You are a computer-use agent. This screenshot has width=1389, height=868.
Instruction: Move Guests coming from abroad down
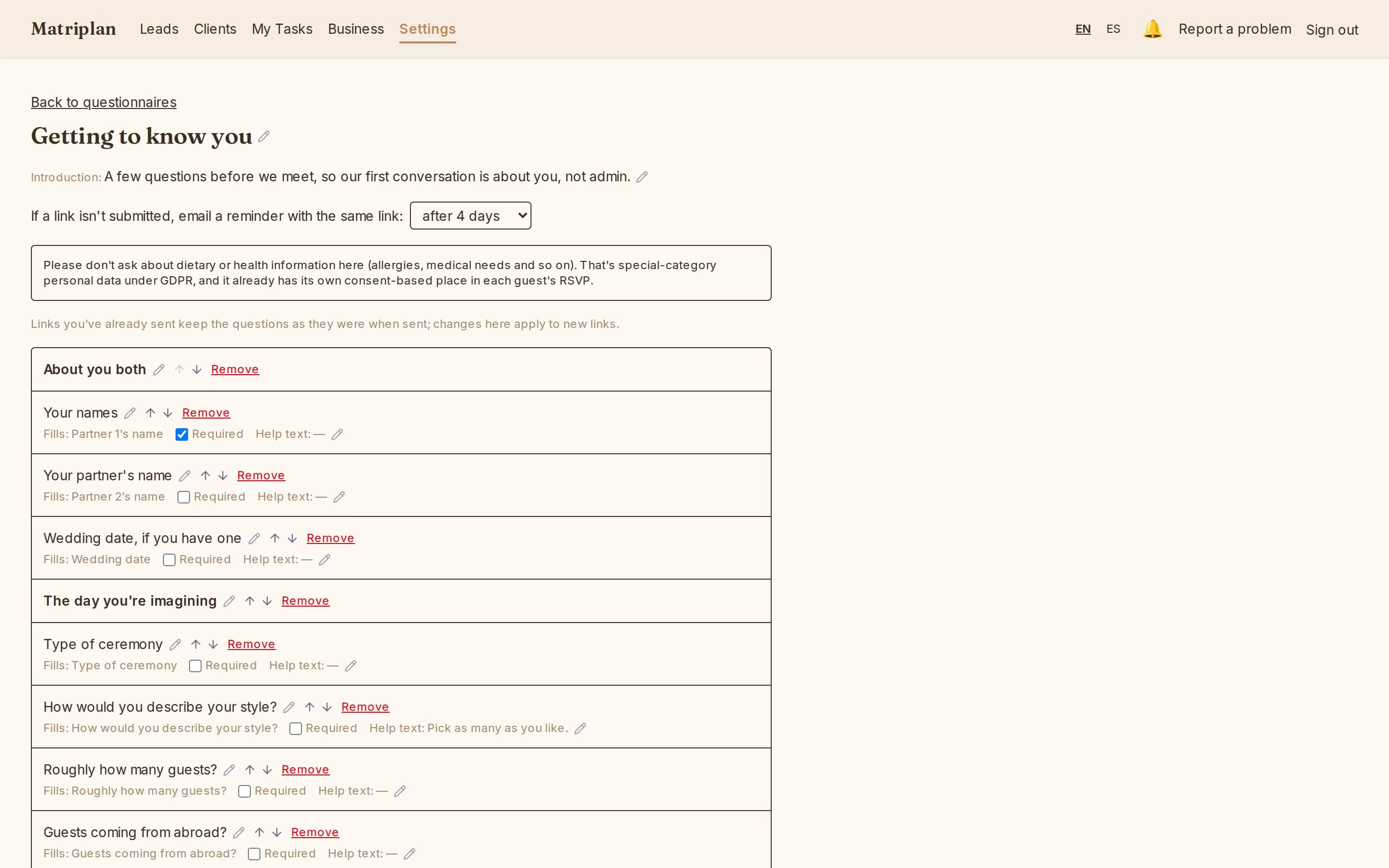(x=277, y=832)
